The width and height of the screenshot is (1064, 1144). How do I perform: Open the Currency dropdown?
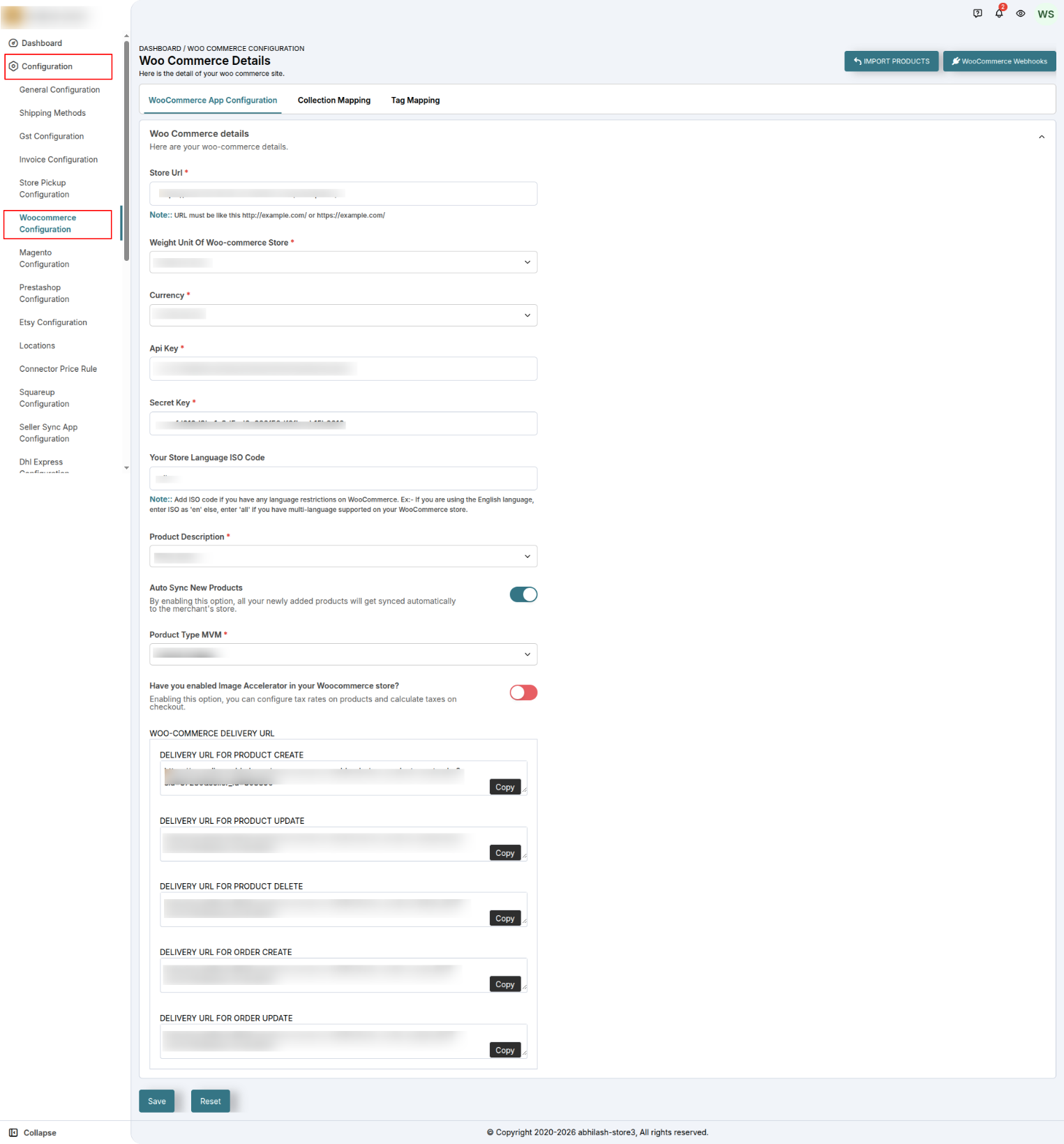click(343, 315)
